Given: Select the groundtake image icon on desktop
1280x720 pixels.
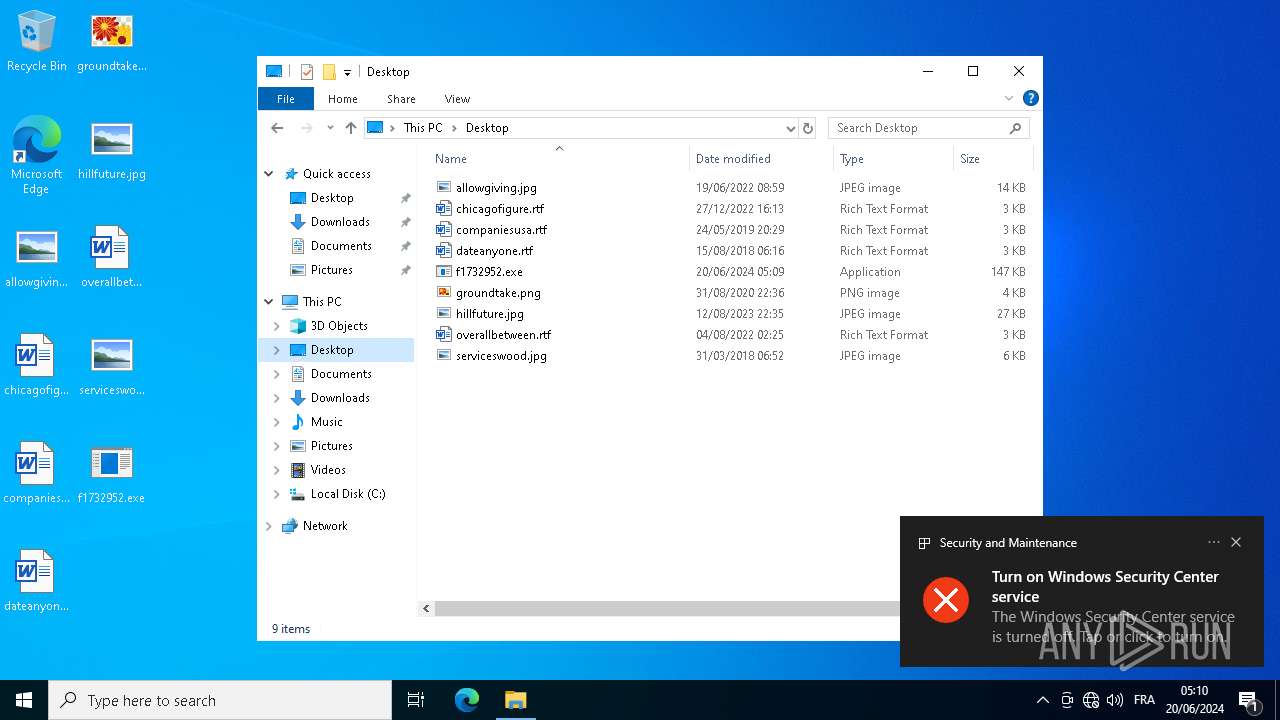Looking at the screenshot, I should tap(111, 42).
